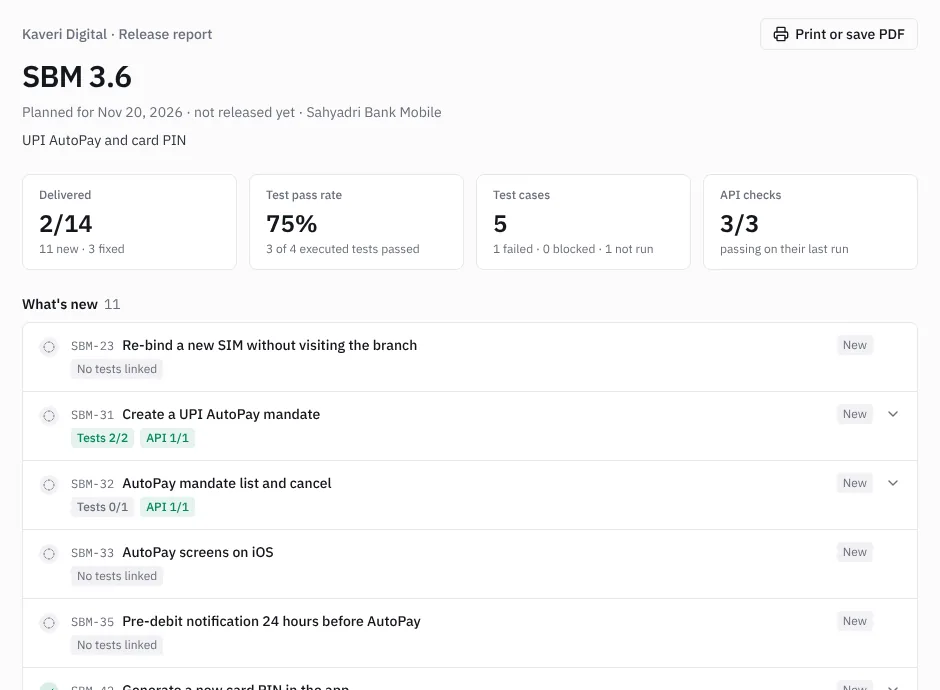The height and width of the screenshot is (690, 940).
Task: Click the status circle icon for SBM-23
Action: point(49,346)
